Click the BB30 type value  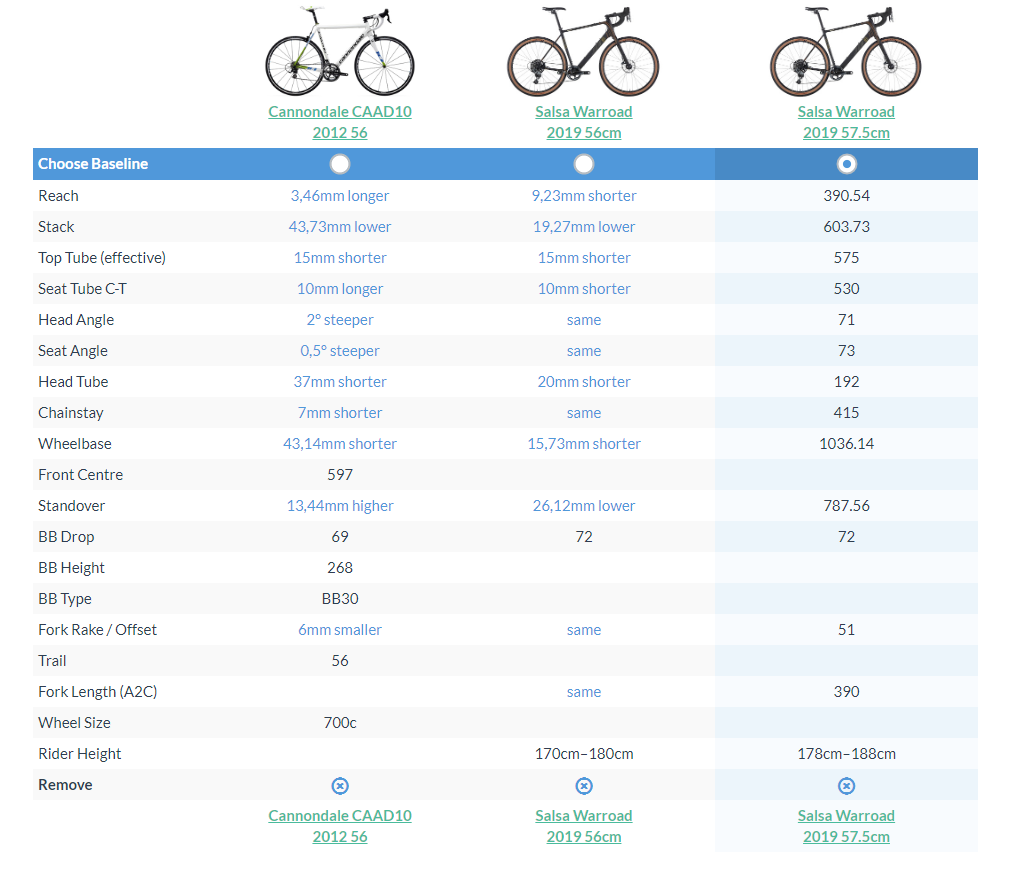(340, 599)
